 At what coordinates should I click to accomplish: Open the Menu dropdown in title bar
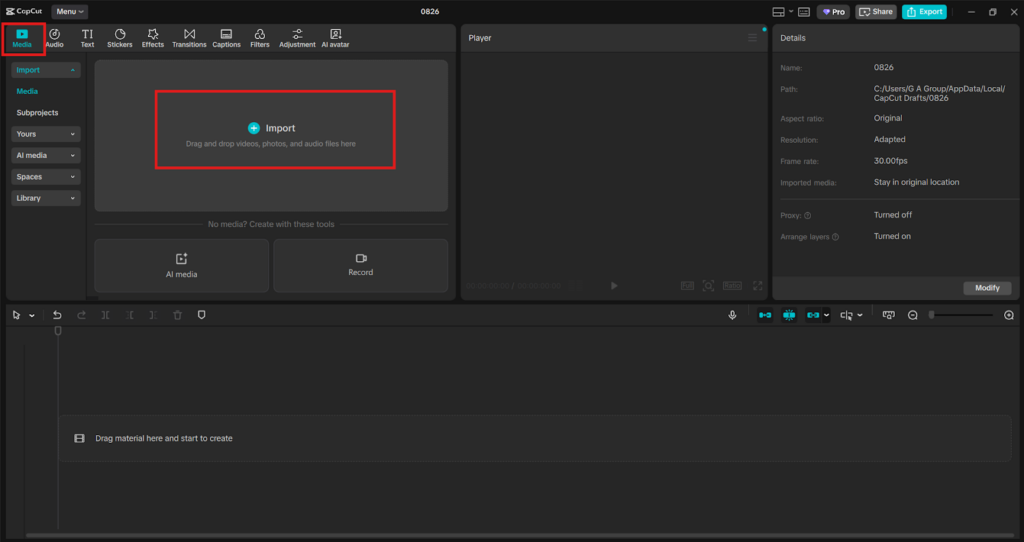(x=69, y=12)
